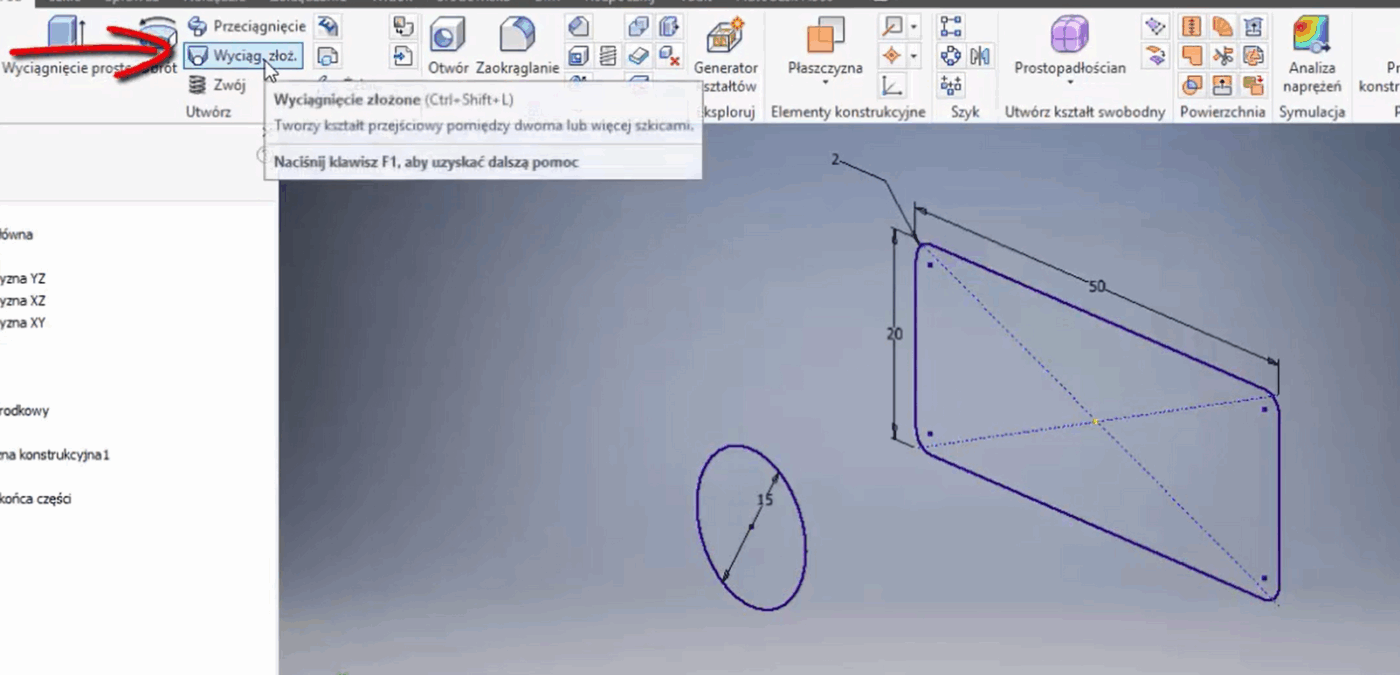
Task: Expand the work point dropdown arrow
Action: click(x=914, y=56)
